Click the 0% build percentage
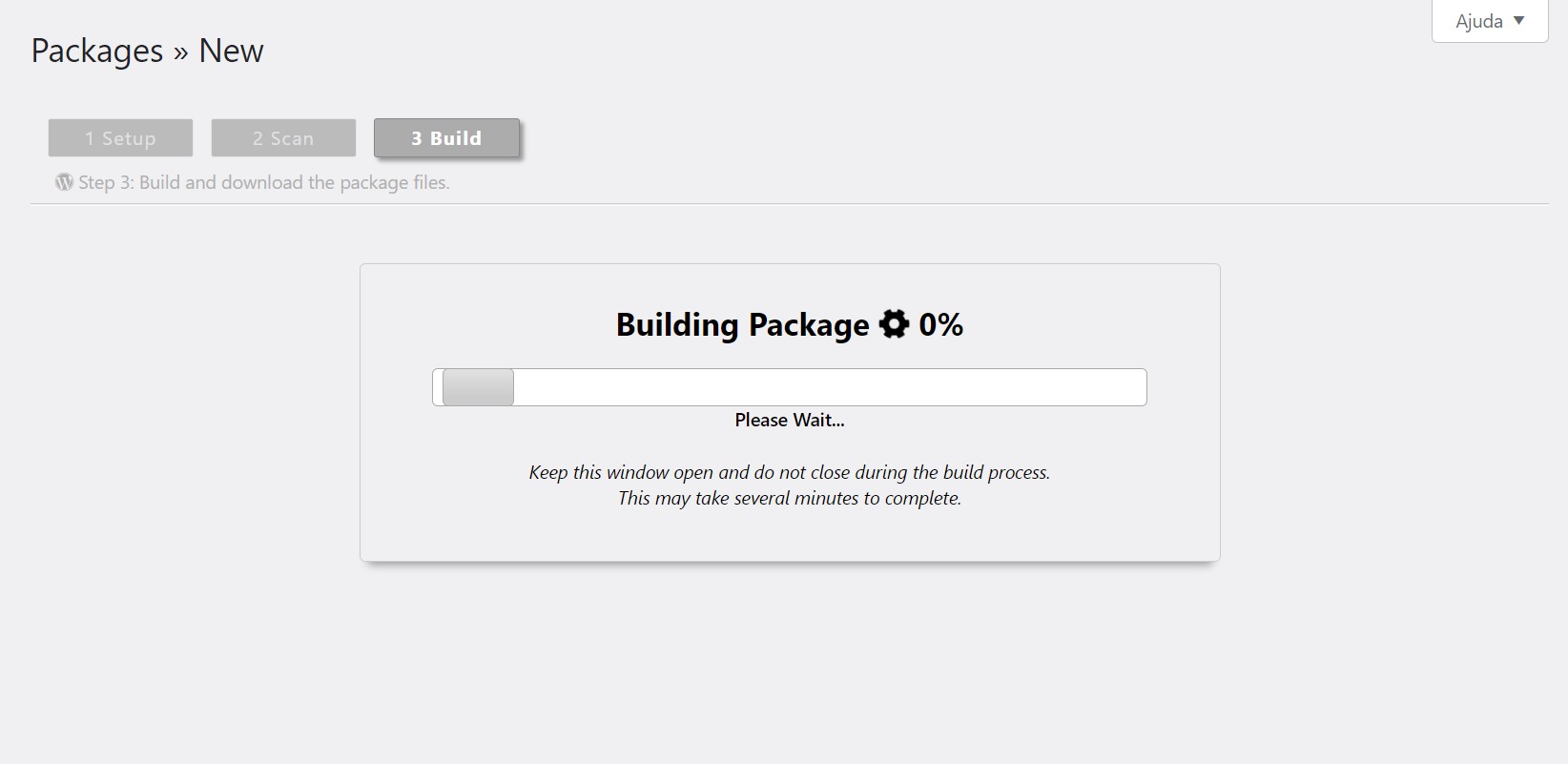Screen dimensions: 1568x764 940,324
